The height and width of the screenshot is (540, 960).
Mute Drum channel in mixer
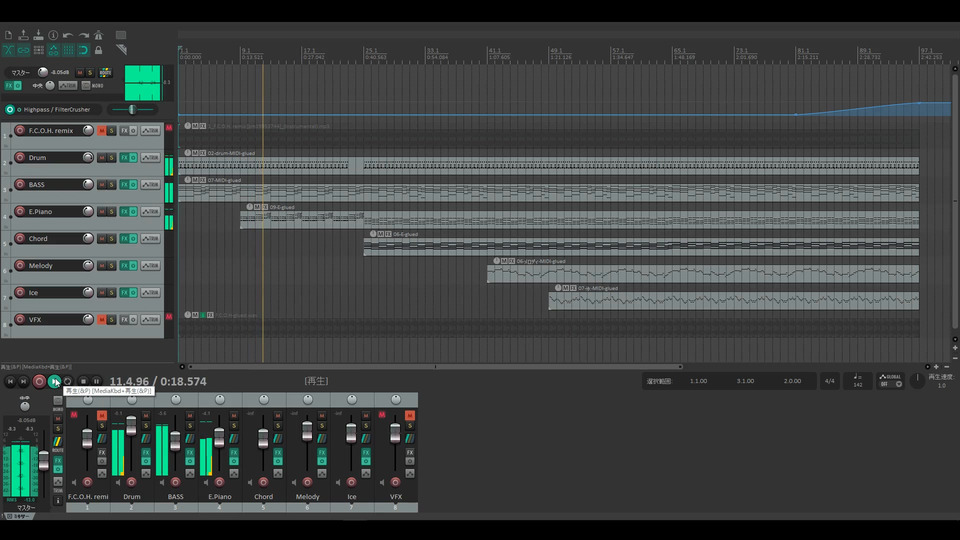point(146,416)
